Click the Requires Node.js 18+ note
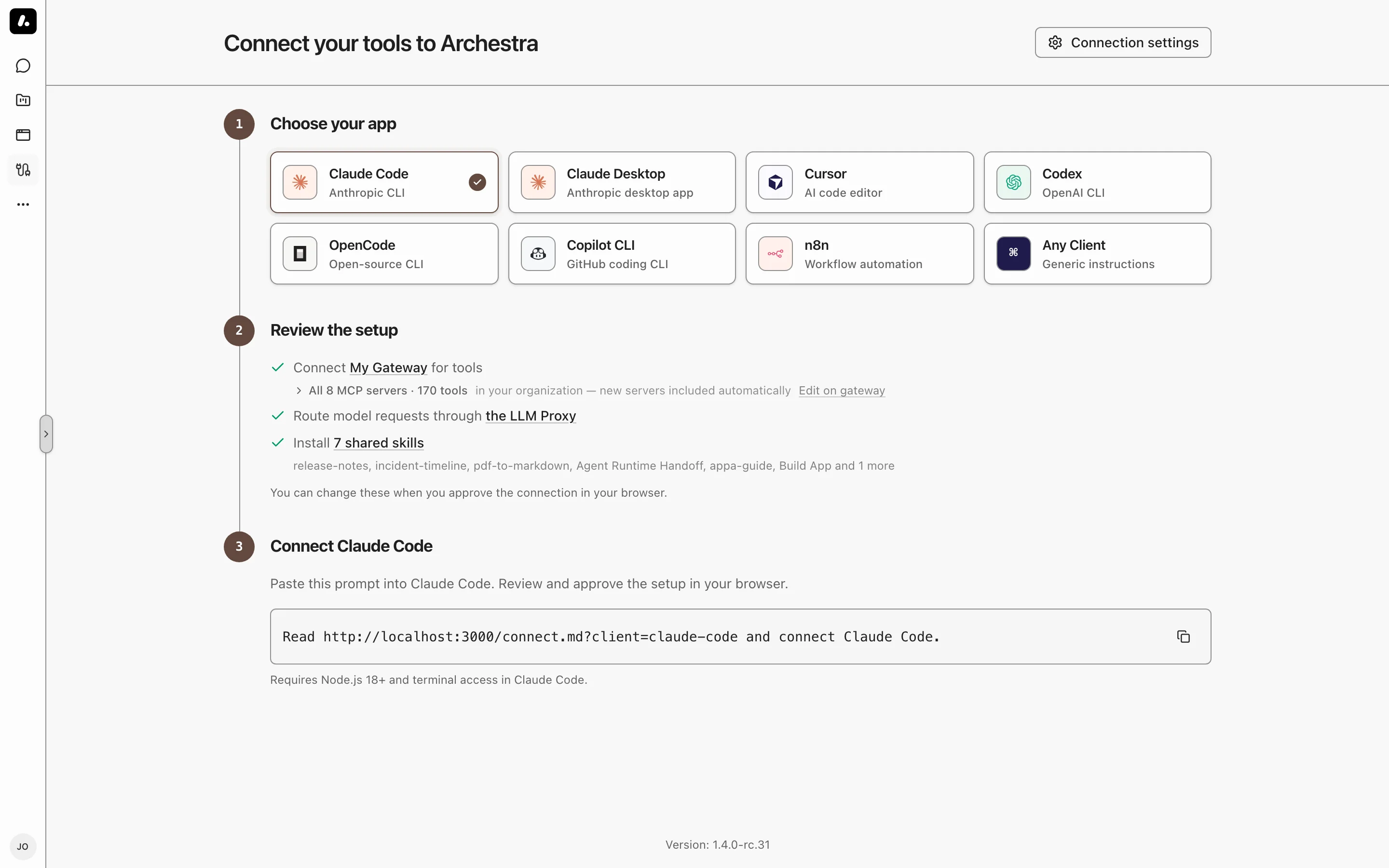The width and height of the screenshot is (1389, 868). point(429,680)
